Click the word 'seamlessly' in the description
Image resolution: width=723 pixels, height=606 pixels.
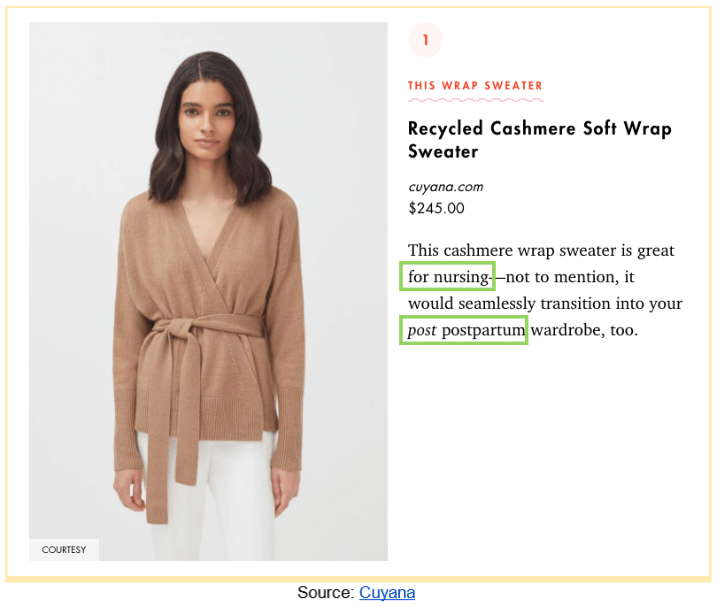(x=497, y=303)
